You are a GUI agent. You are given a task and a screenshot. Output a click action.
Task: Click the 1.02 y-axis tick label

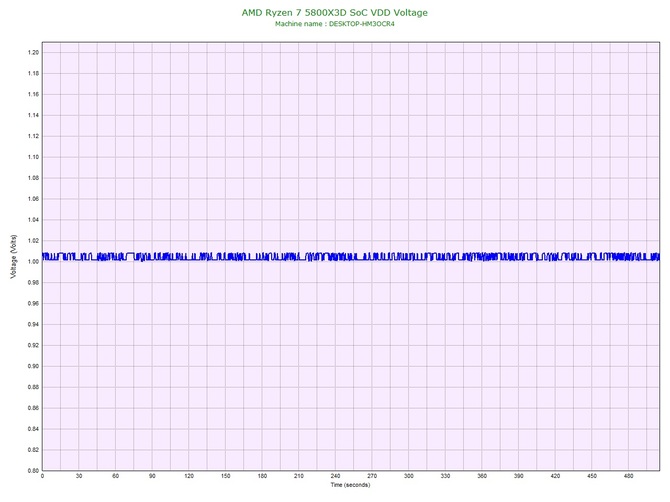pyautogui.click(x=33, y=241)
